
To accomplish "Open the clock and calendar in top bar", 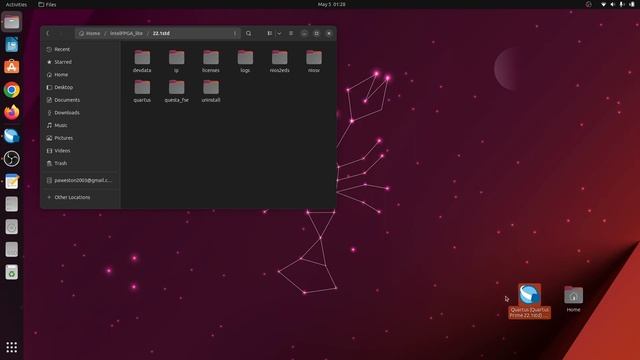I will [x=331, y=4].
